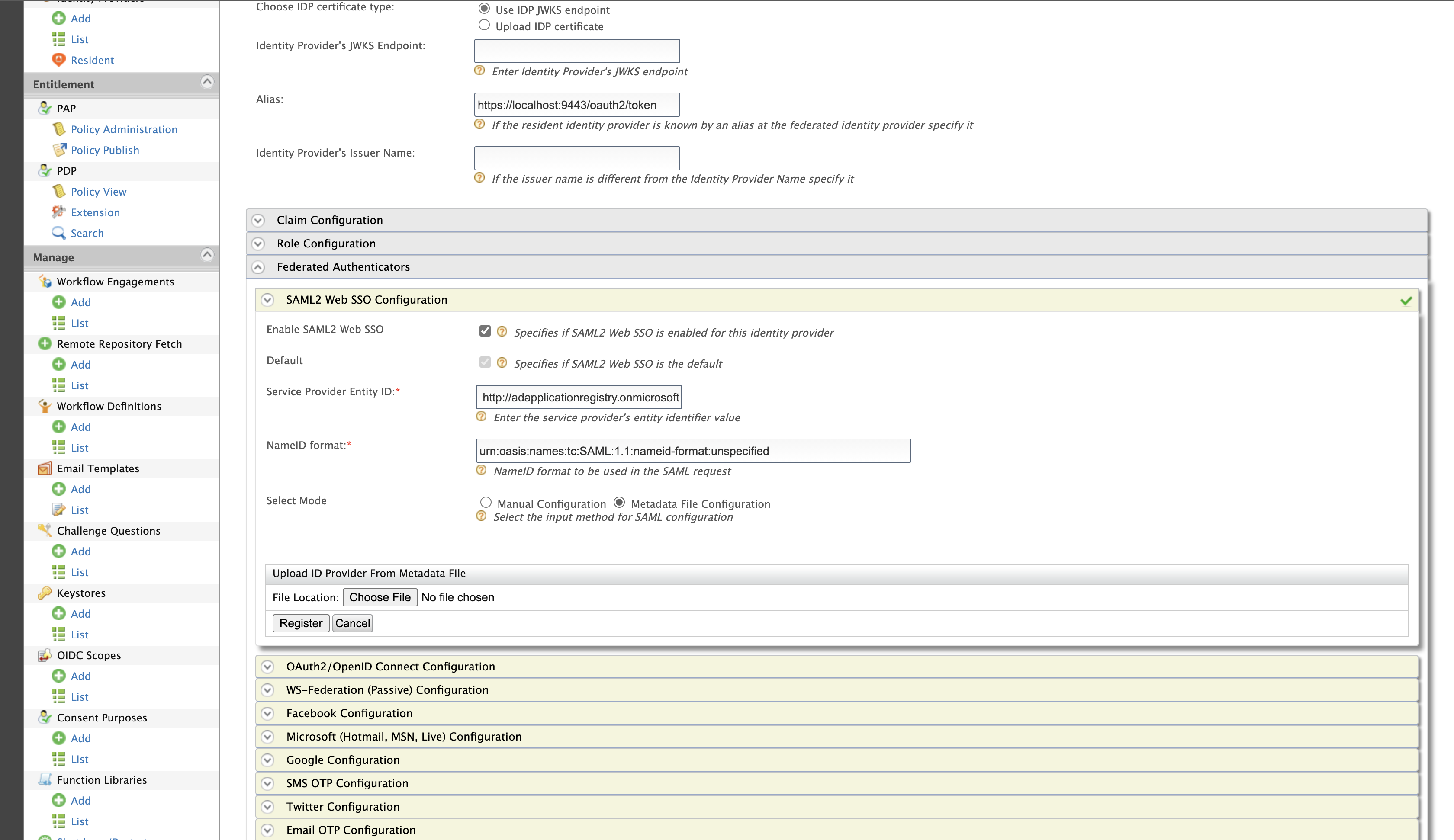
Task: Click the Function Libraries icon
Action: [x=45, y=779]
